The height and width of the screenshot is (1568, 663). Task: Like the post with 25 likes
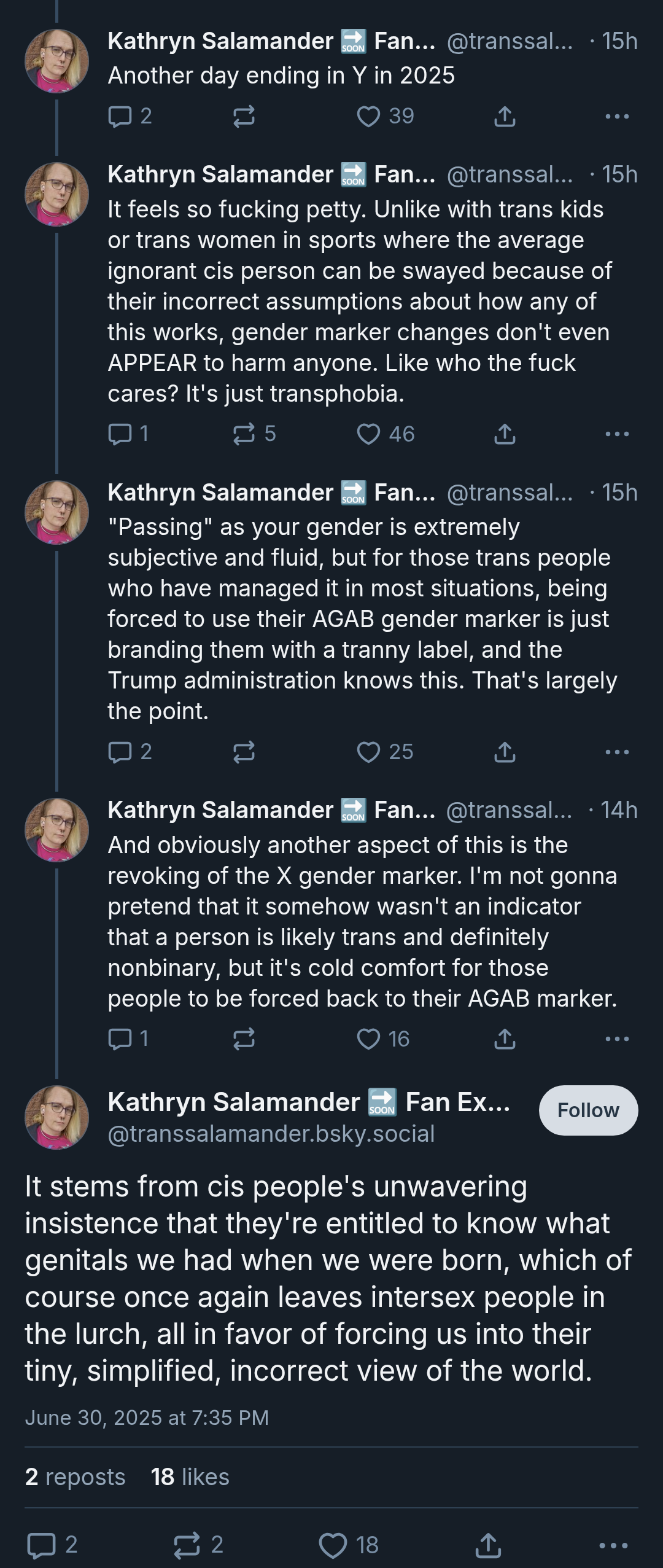point(385,752)
